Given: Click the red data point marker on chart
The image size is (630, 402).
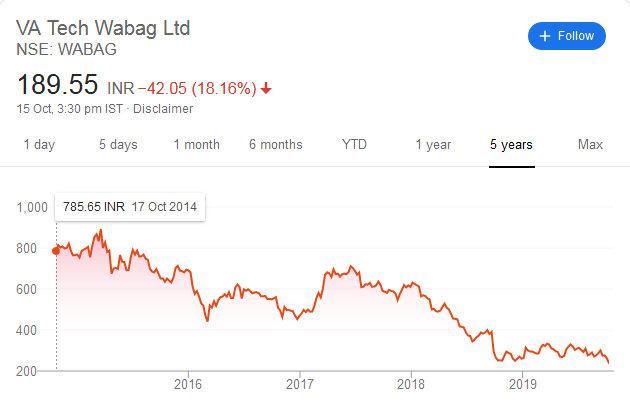Looking at the screenshot, I should pyautogui.click(x=56, y=251).
